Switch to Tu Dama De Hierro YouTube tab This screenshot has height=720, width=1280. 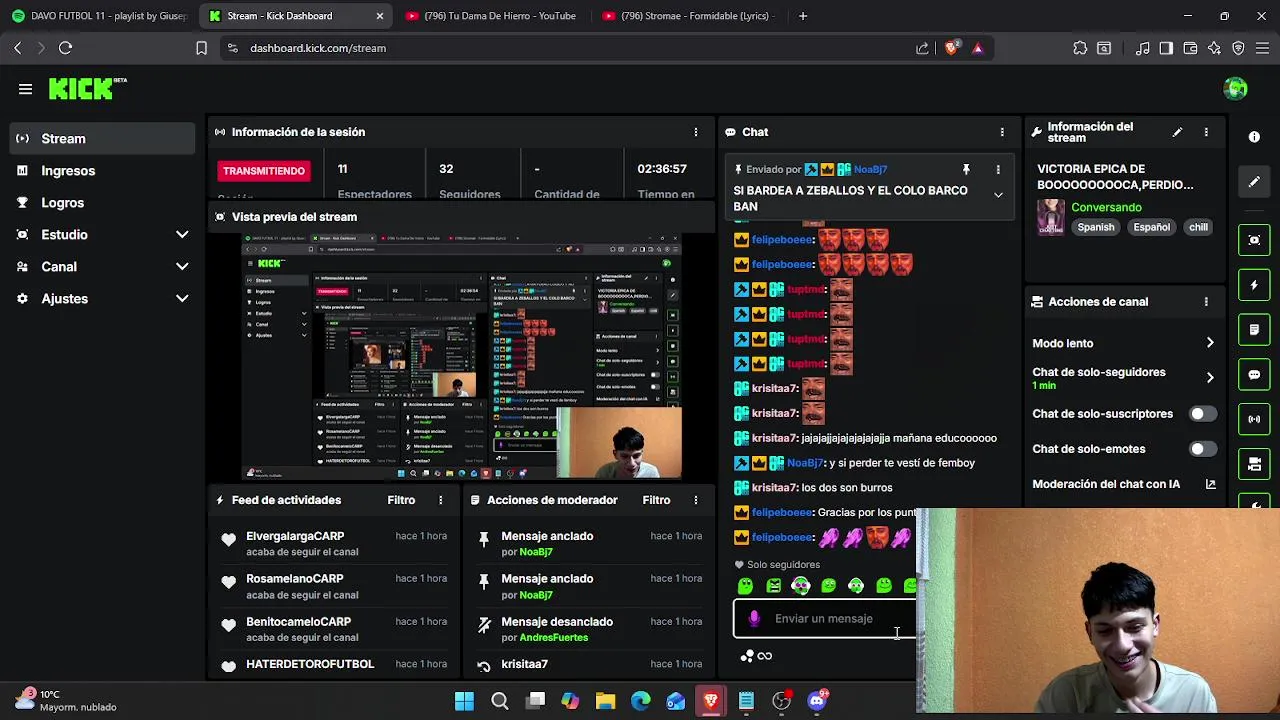pos(492,16)
